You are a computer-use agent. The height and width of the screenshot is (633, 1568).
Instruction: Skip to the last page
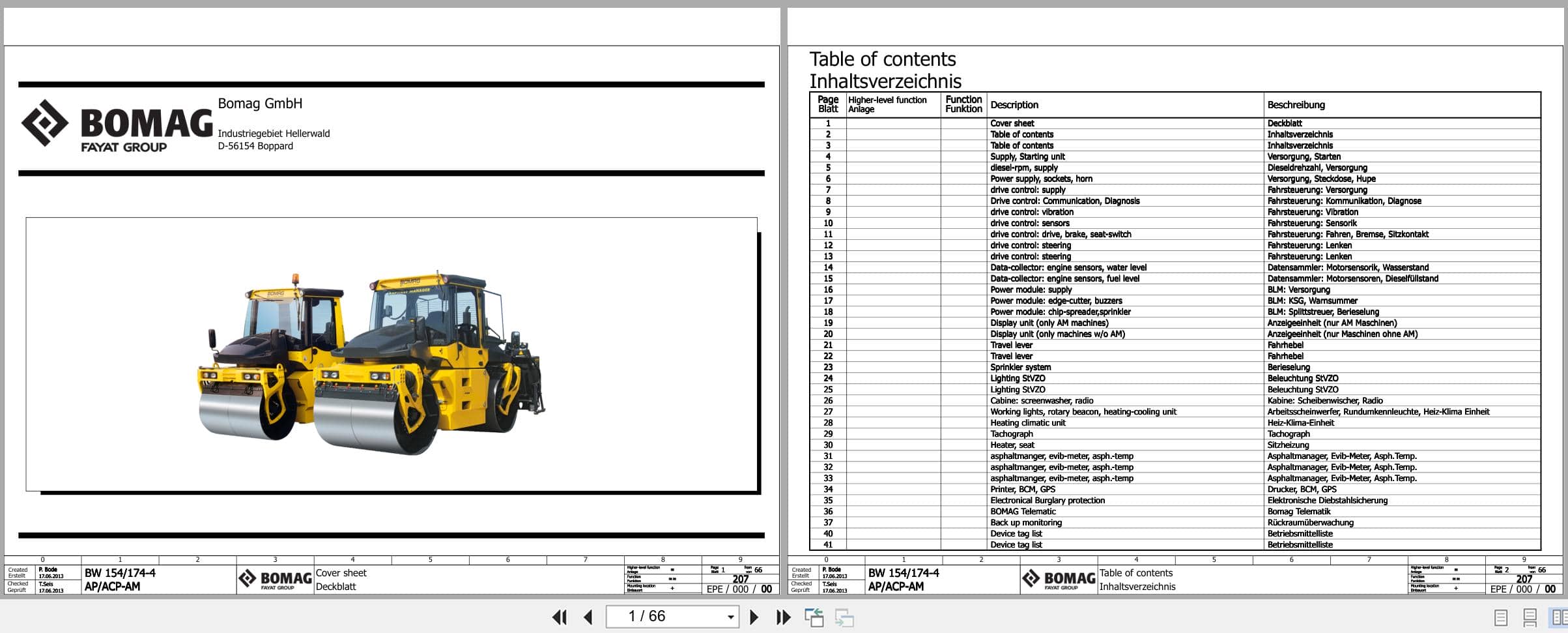point(784,616)
